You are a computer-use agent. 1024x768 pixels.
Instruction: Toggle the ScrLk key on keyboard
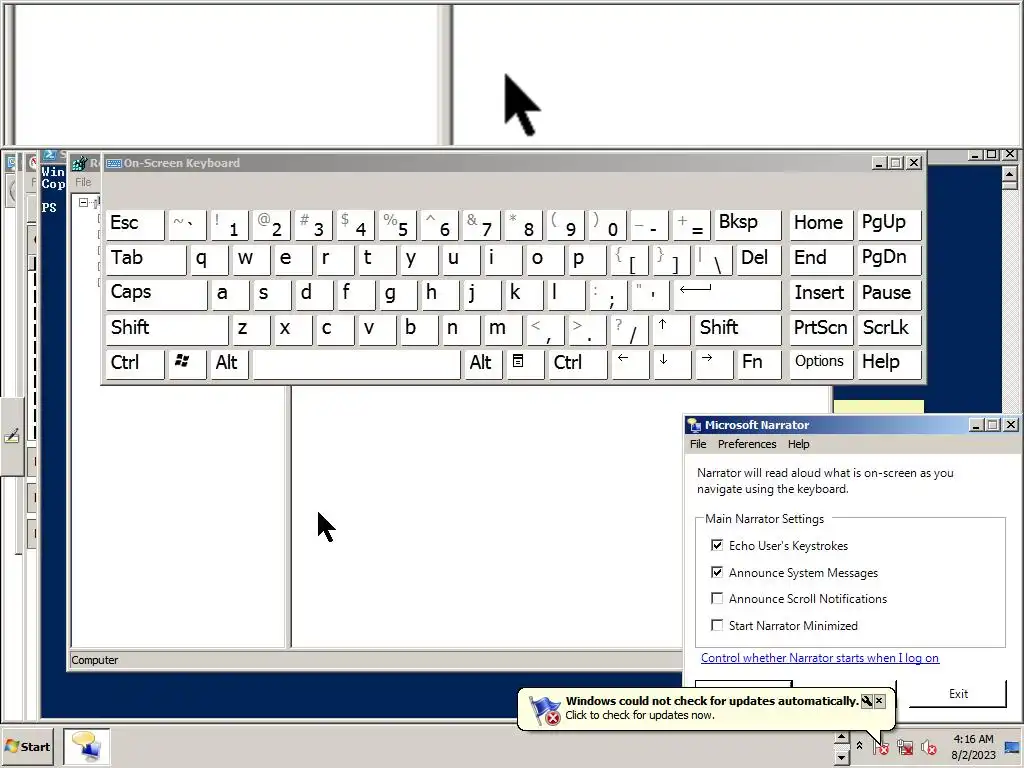point(888,328)
